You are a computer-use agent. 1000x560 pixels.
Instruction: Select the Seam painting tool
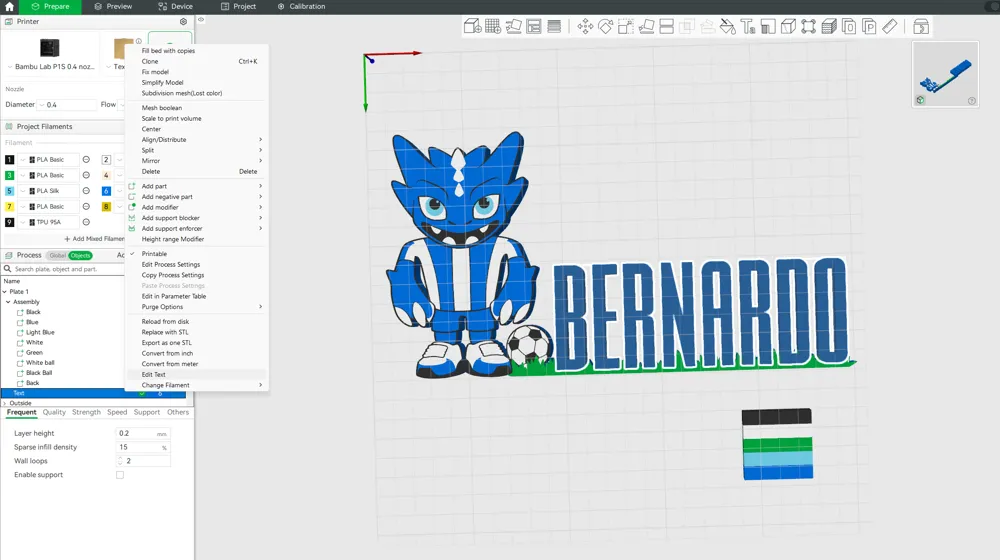click(x=789, y=26)
